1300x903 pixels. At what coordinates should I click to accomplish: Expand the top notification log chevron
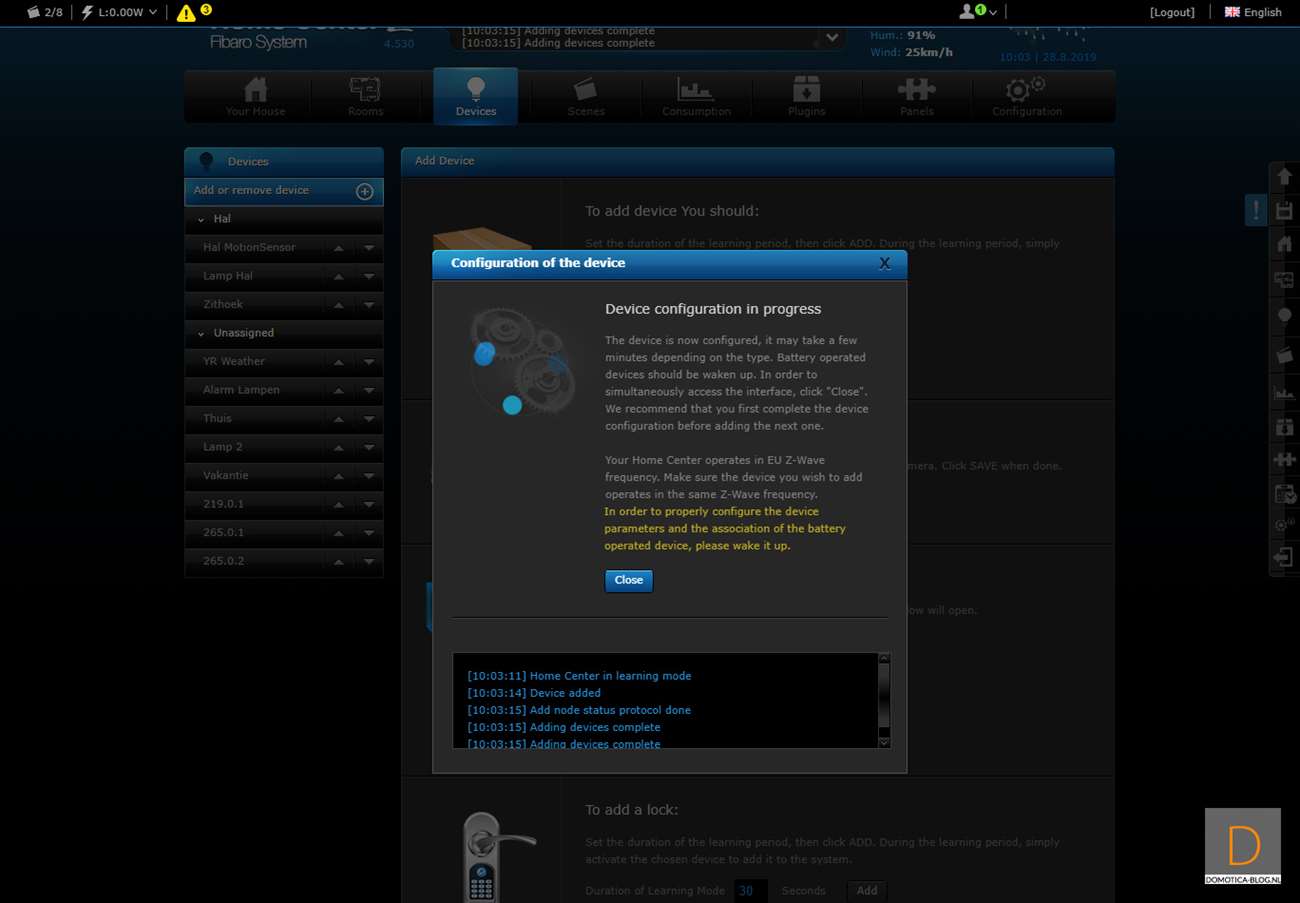(832, 38)
